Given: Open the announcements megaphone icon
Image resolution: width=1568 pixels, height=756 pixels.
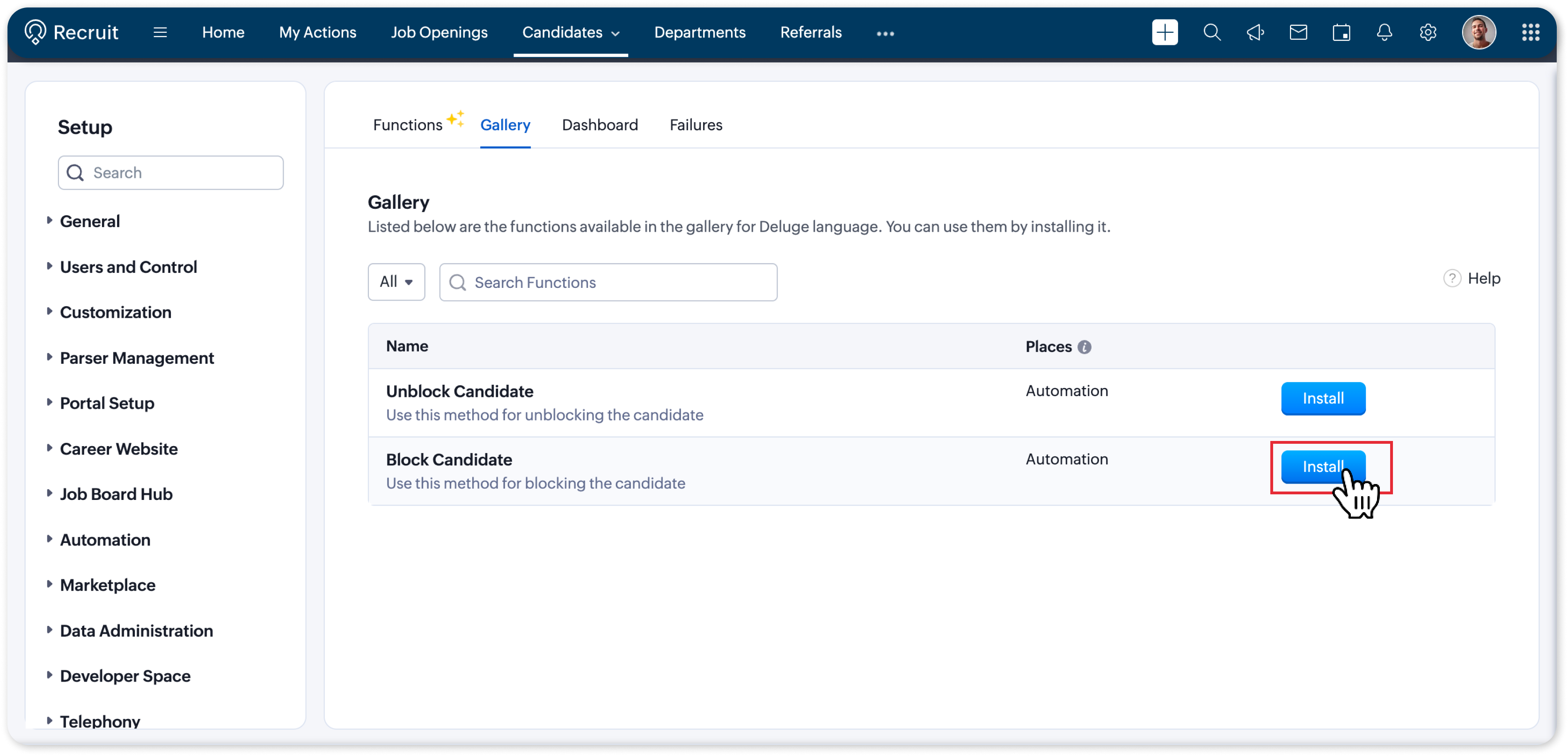Looking at the screenshot, I should (1255, 32).
